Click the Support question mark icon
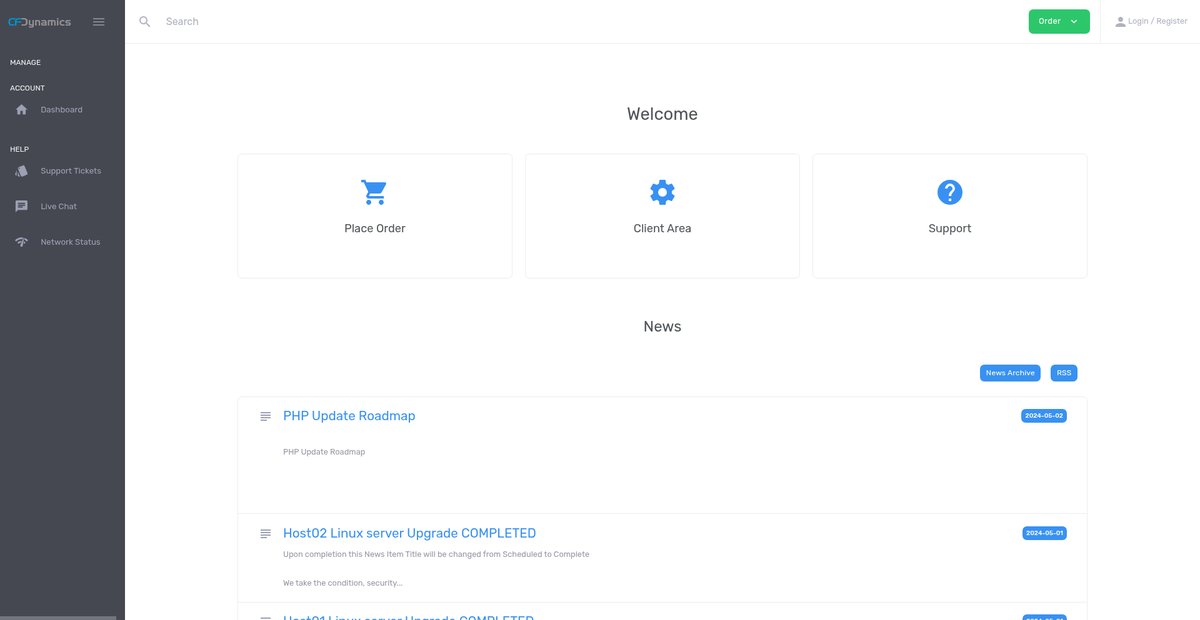This screenshot has height=620, width=1200. [x=949, y=192]
